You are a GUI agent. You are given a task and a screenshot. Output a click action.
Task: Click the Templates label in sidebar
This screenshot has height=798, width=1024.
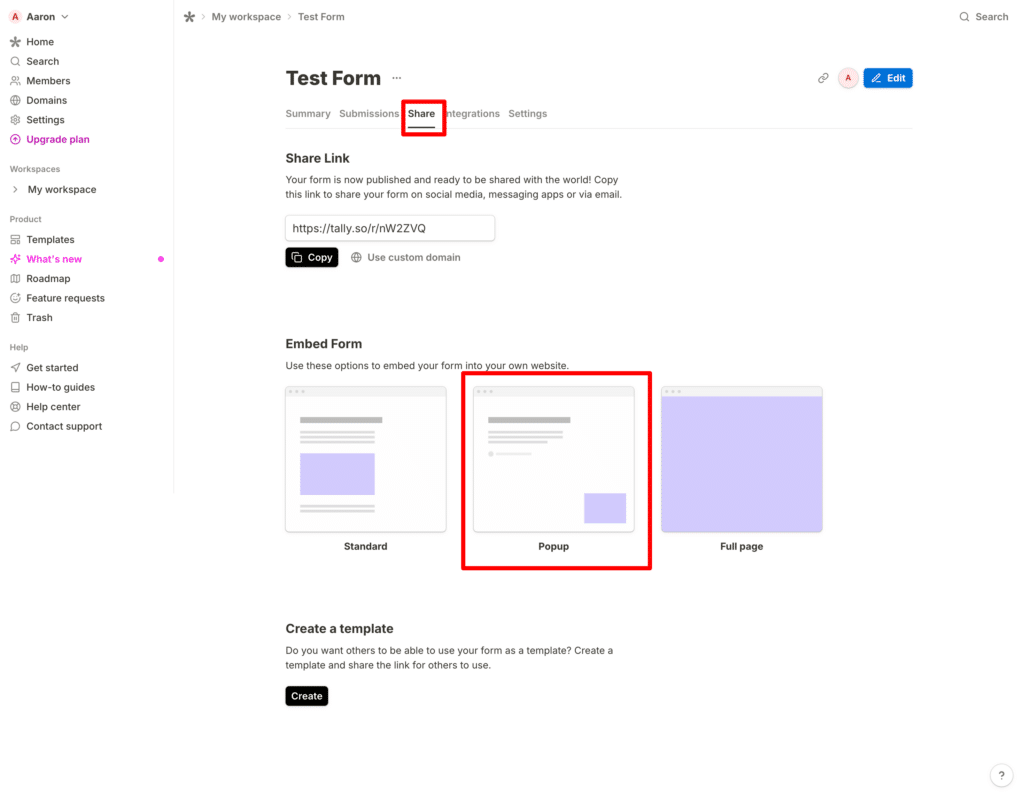(50, 240)
